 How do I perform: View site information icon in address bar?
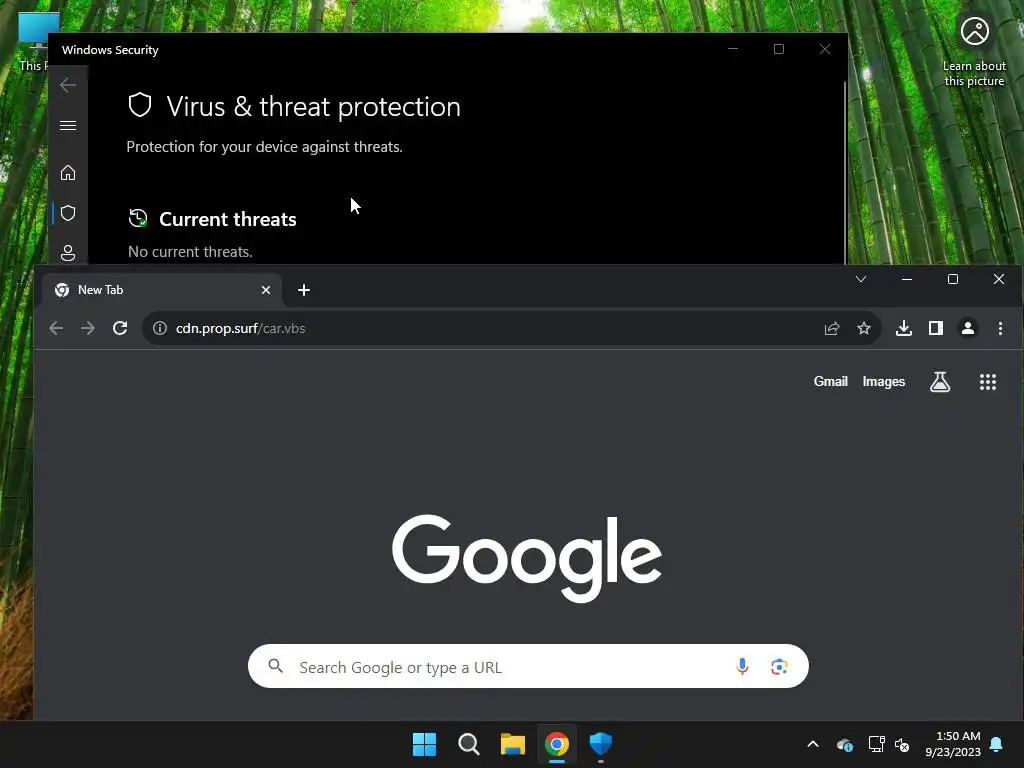pos(160,328)
